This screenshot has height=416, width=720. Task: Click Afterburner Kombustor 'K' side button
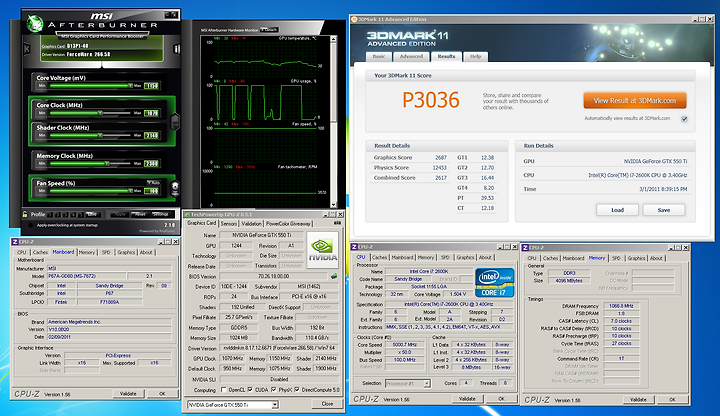click(27, 49)
